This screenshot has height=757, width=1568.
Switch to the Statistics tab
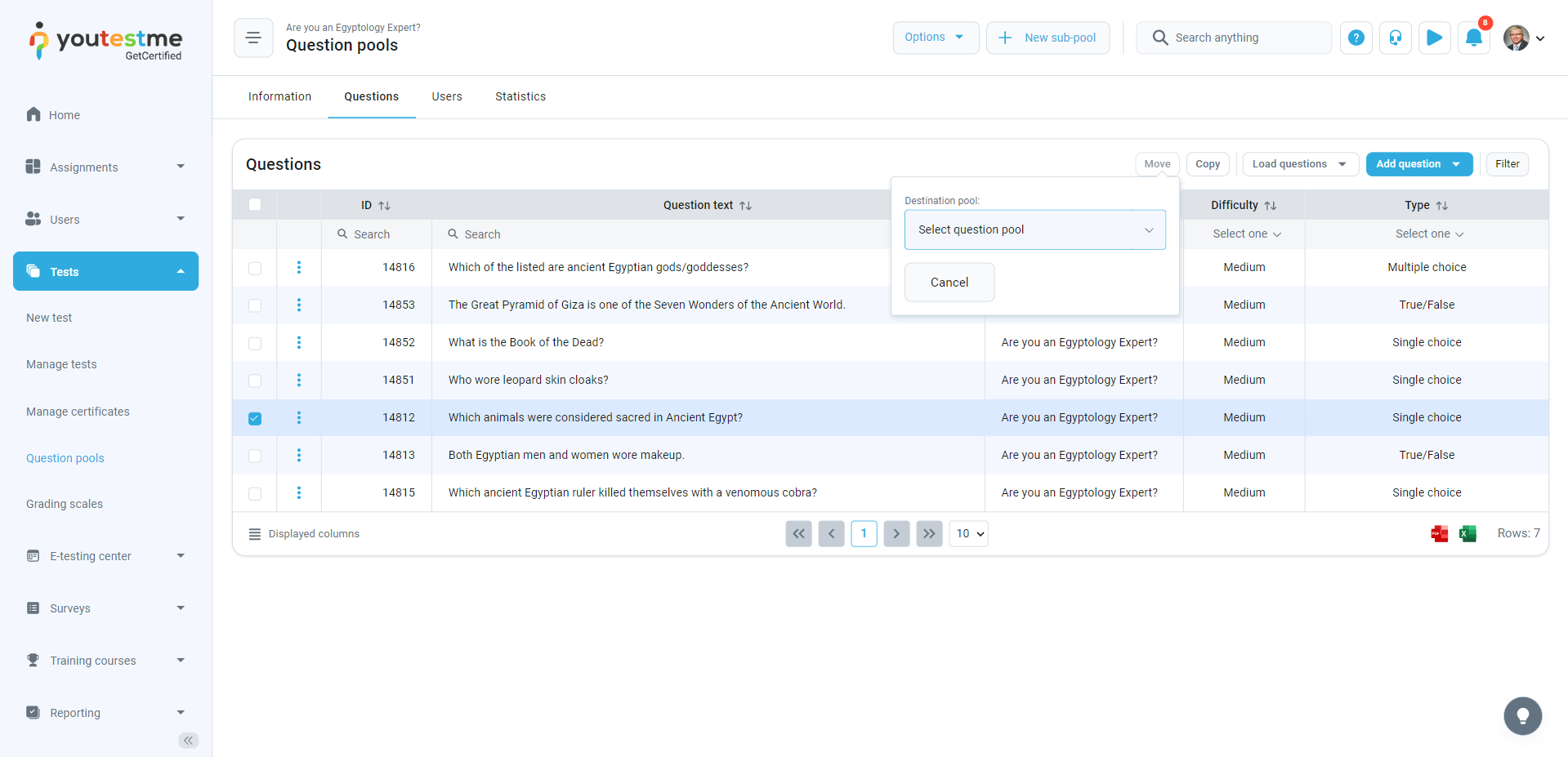(520, 96)
